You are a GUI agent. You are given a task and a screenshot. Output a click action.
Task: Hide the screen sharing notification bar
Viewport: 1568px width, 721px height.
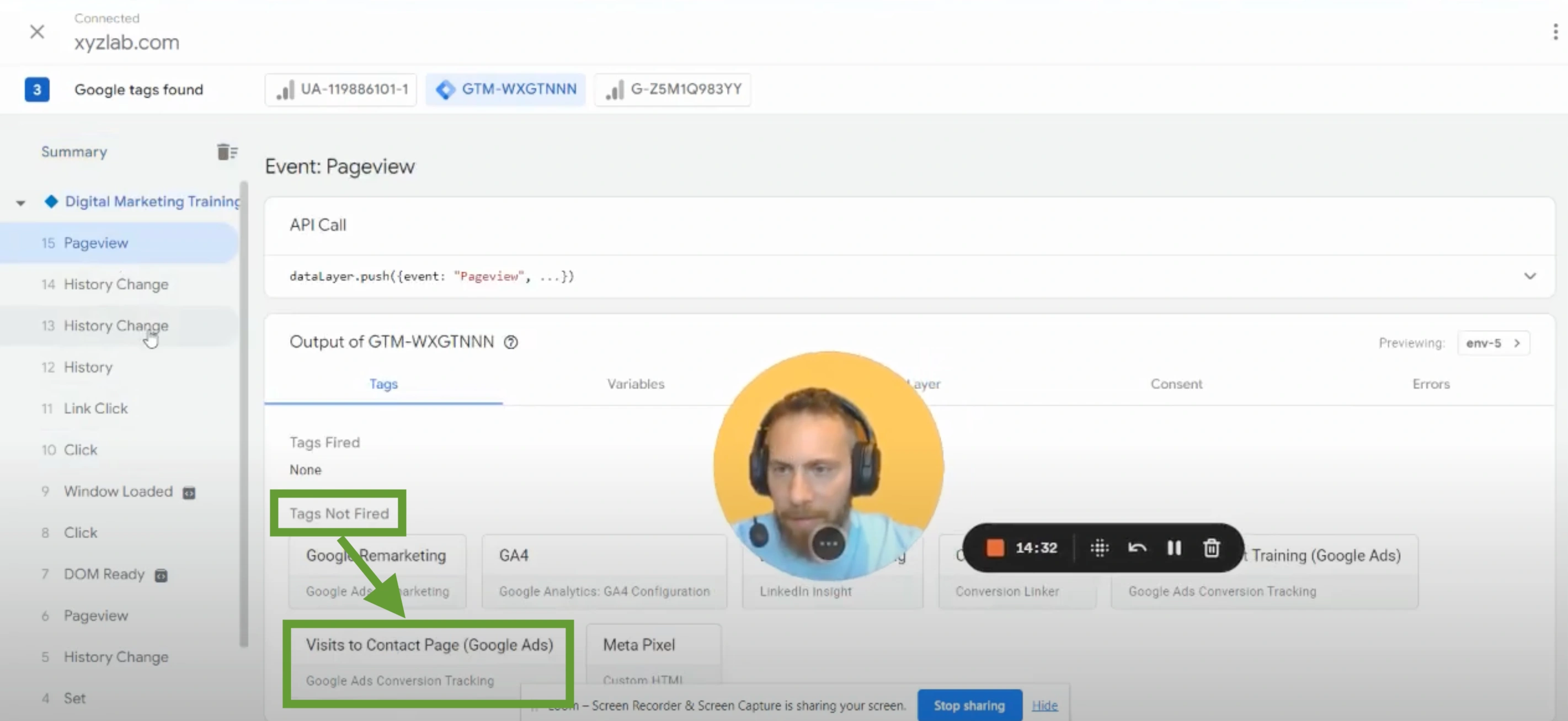point(1044,705)
